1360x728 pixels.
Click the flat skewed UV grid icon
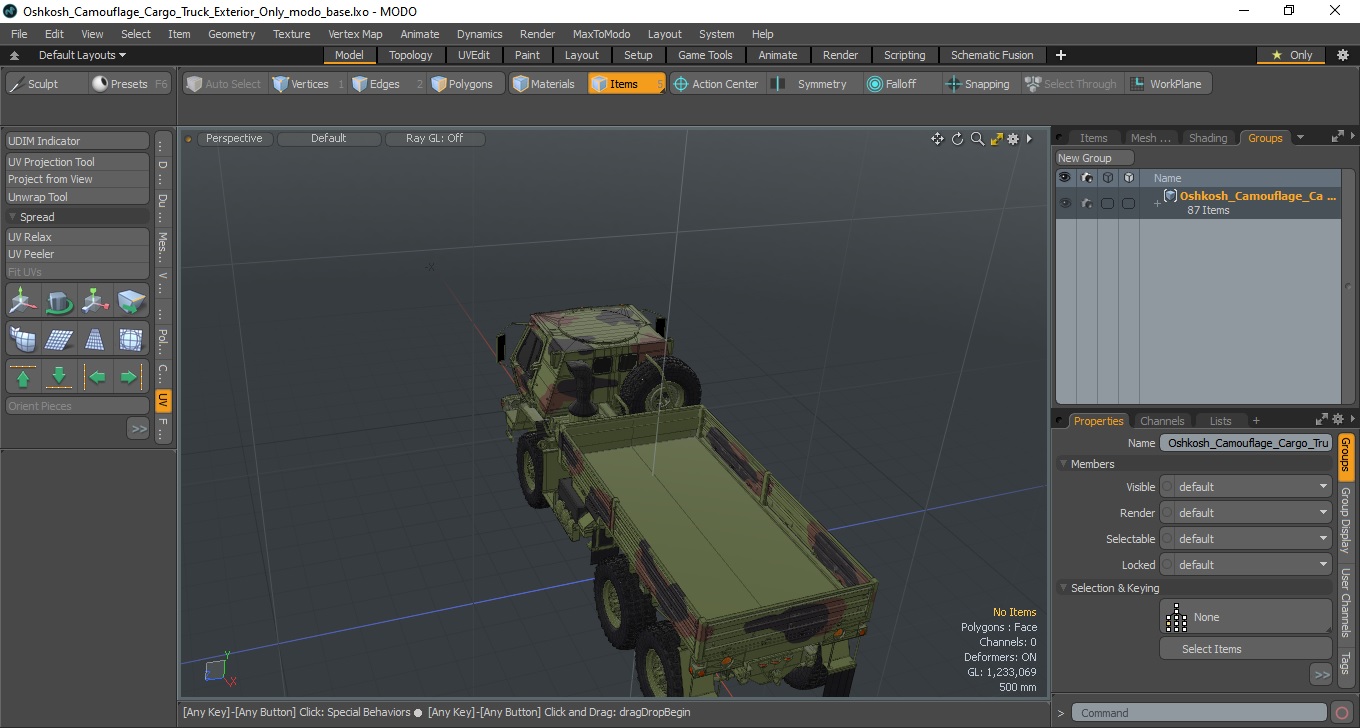coord(59,339)
